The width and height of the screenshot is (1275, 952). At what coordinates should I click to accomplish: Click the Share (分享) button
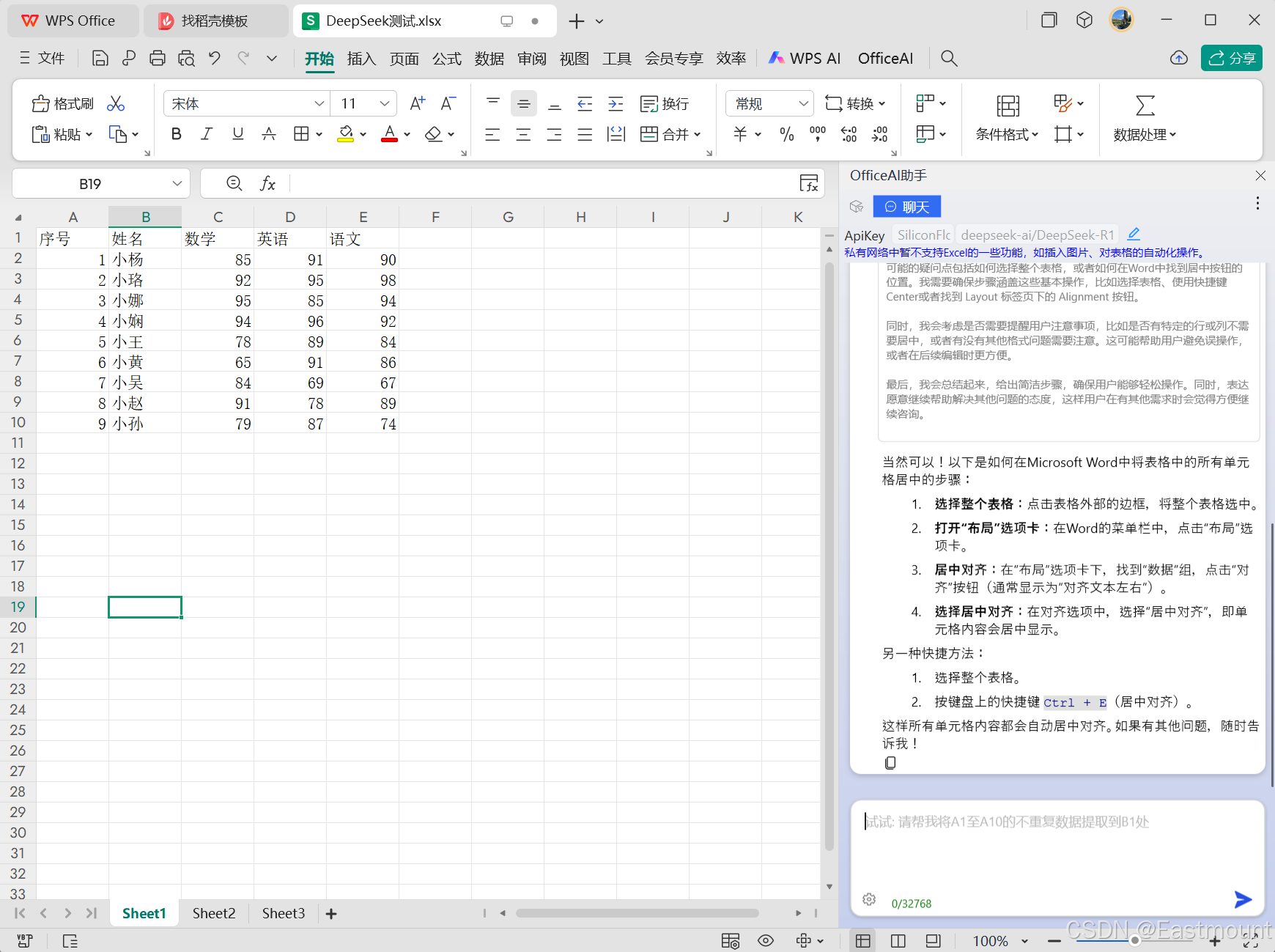coord(1232,58)
